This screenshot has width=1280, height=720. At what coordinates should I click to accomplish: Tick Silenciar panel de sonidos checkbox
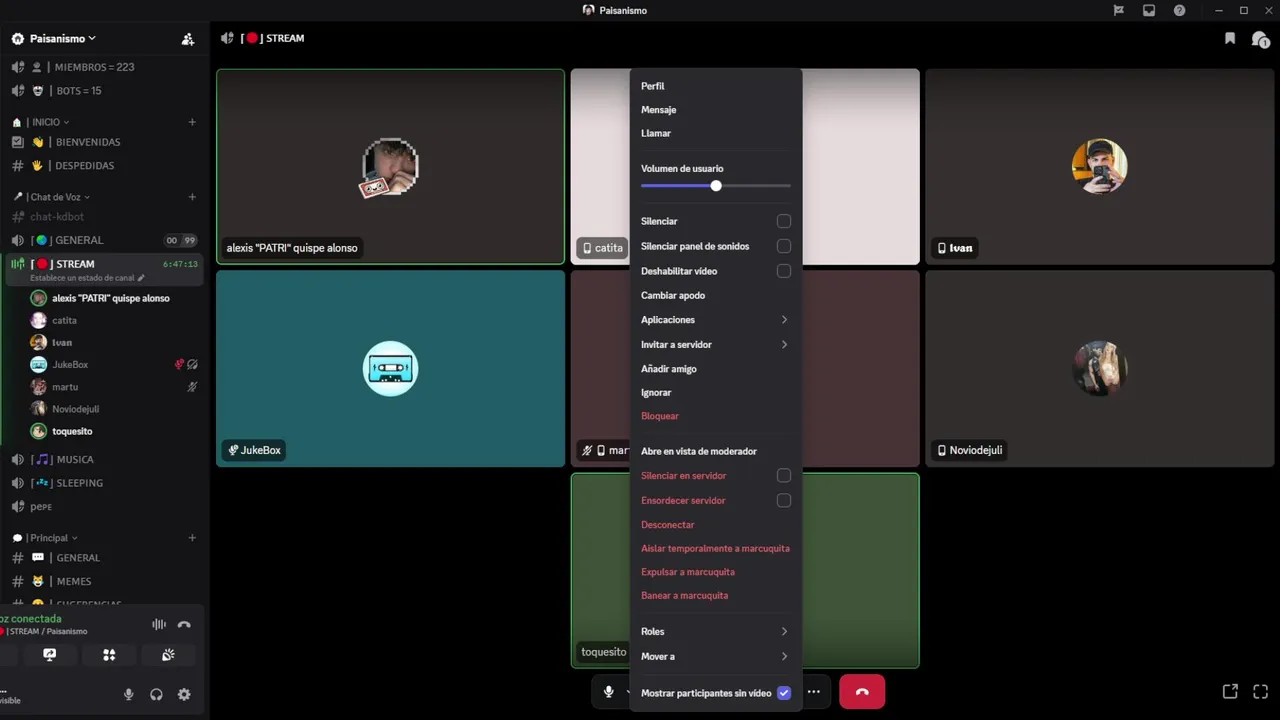[784, 246]
